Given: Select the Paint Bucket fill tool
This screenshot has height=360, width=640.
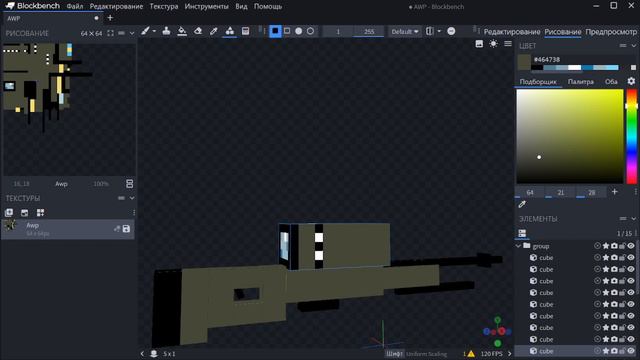Looking at the screenshot, I should tap(182, 31).
